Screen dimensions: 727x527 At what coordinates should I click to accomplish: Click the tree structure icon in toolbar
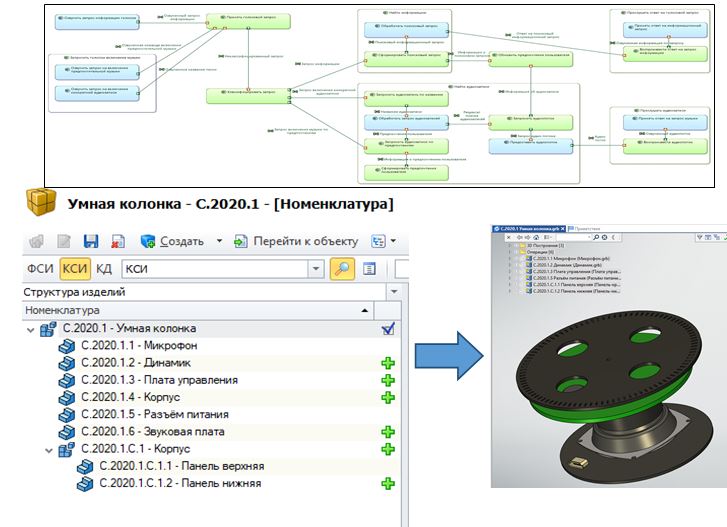tap(379, 241)
